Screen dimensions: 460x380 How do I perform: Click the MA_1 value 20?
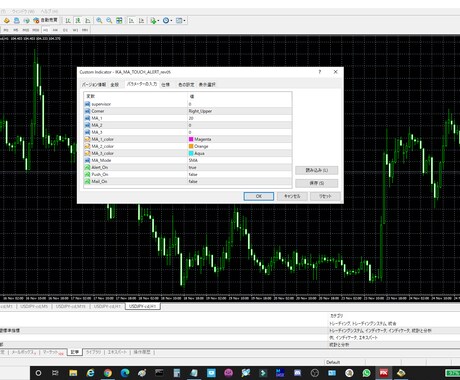191,118
